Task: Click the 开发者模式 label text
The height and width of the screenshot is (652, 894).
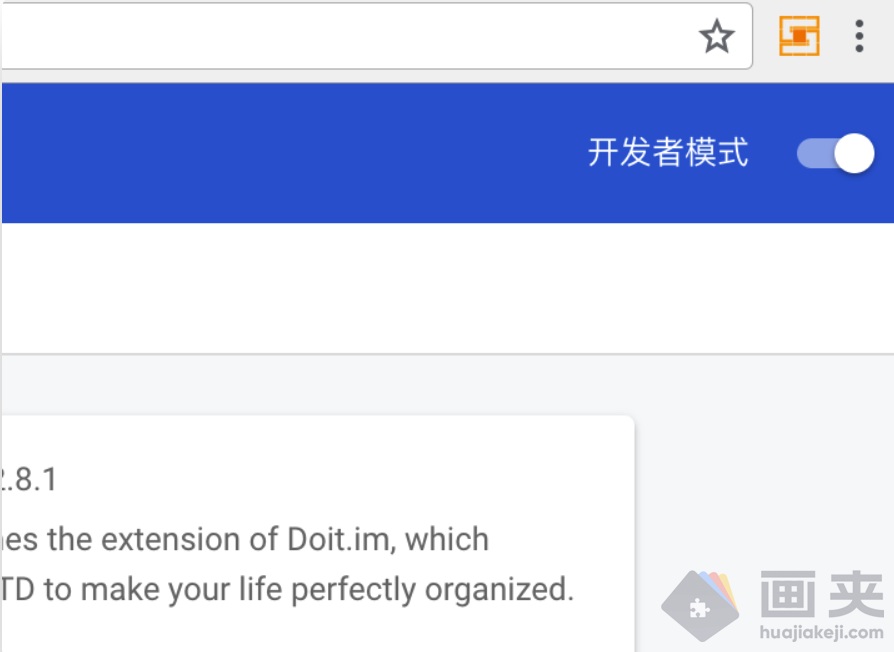Action: click(667, 153)
